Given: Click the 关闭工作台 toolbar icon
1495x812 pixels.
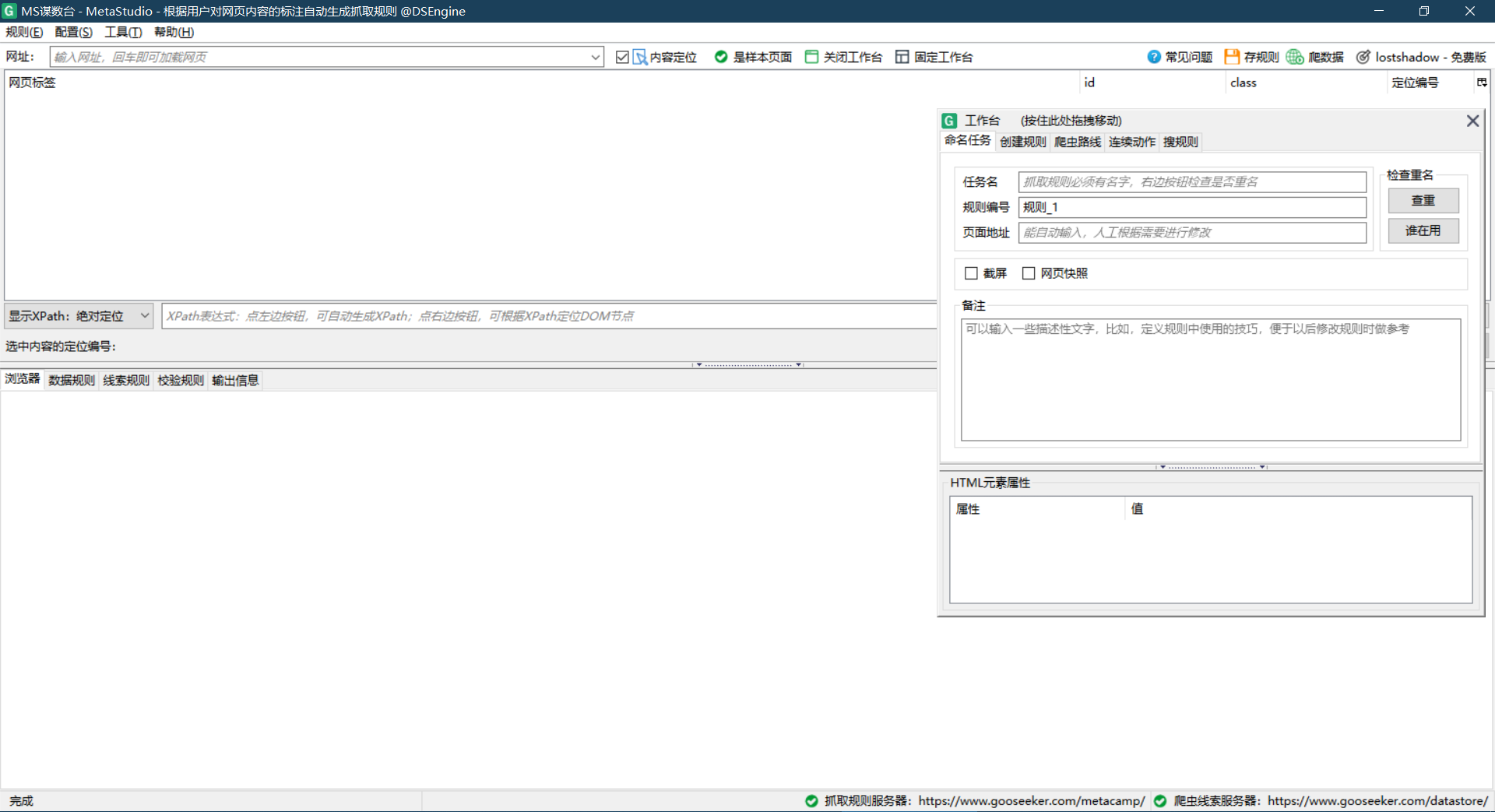Looking at the screenshot, I should click(811, 57).
